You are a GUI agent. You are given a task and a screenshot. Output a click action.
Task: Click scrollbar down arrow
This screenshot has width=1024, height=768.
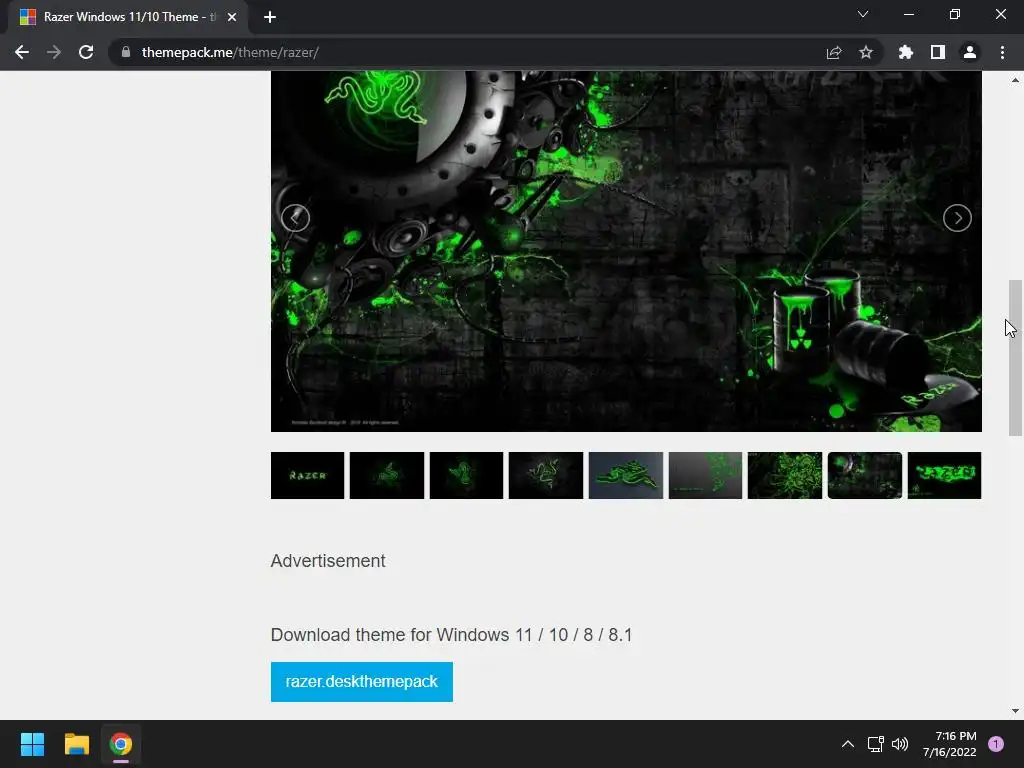(1015, 711)
